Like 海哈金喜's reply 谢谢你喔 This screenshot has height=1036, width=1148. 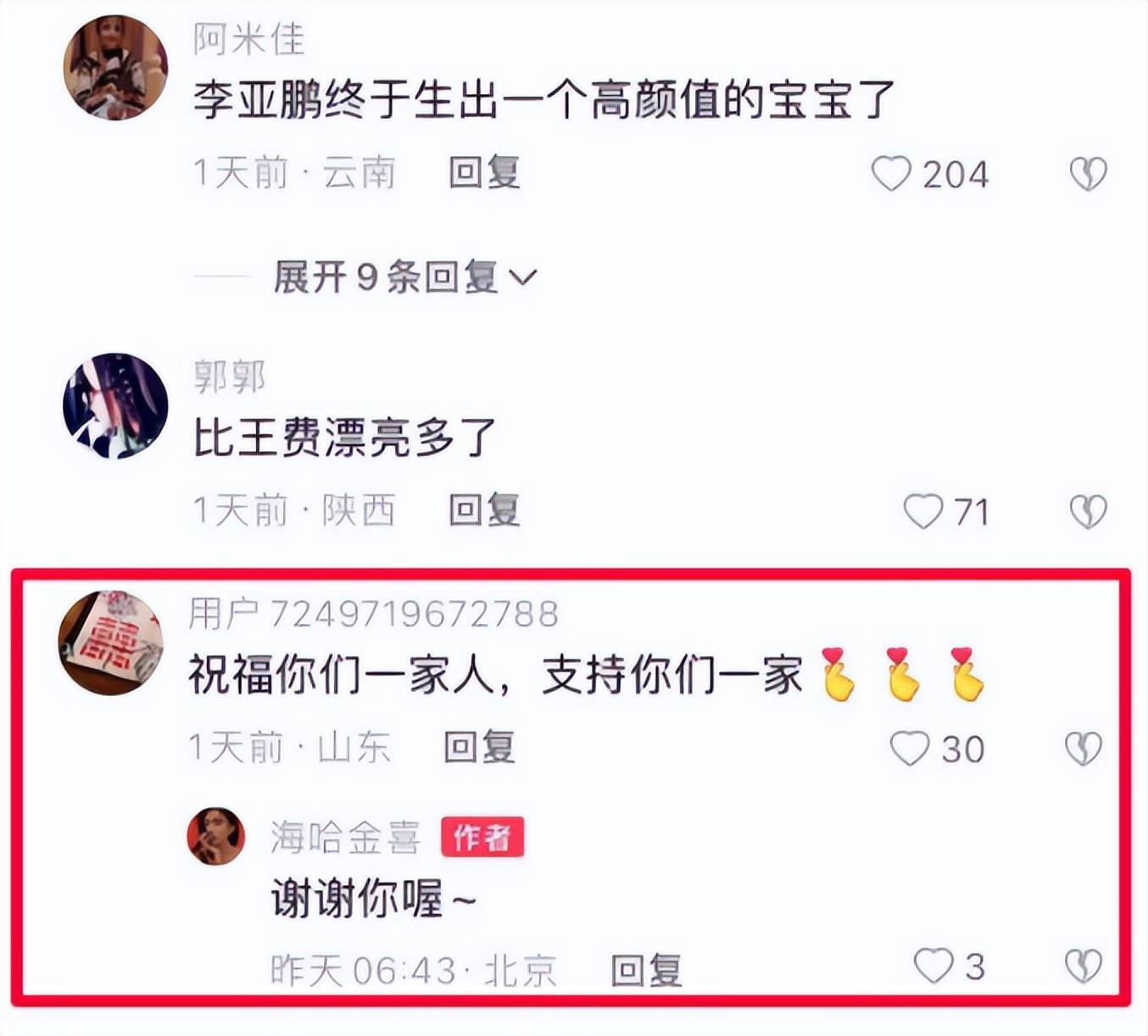coord(933,966)
